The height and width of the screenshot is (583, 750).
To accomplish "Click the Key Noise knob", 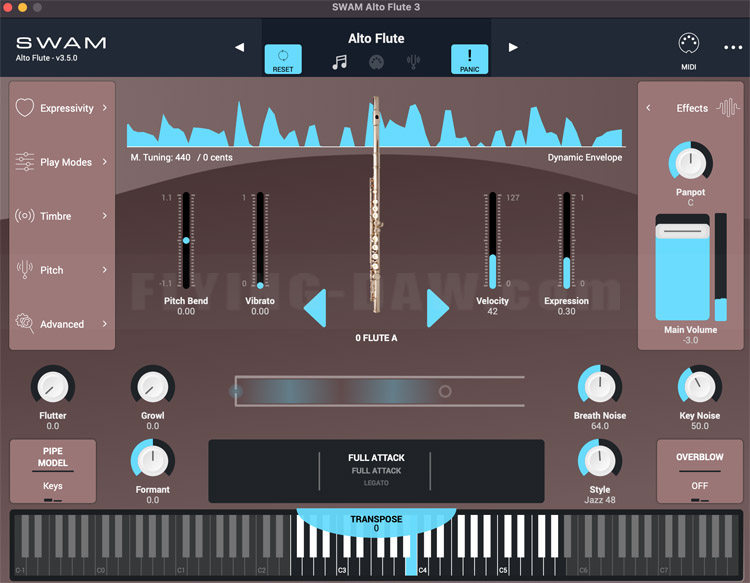I will [699, 387].
